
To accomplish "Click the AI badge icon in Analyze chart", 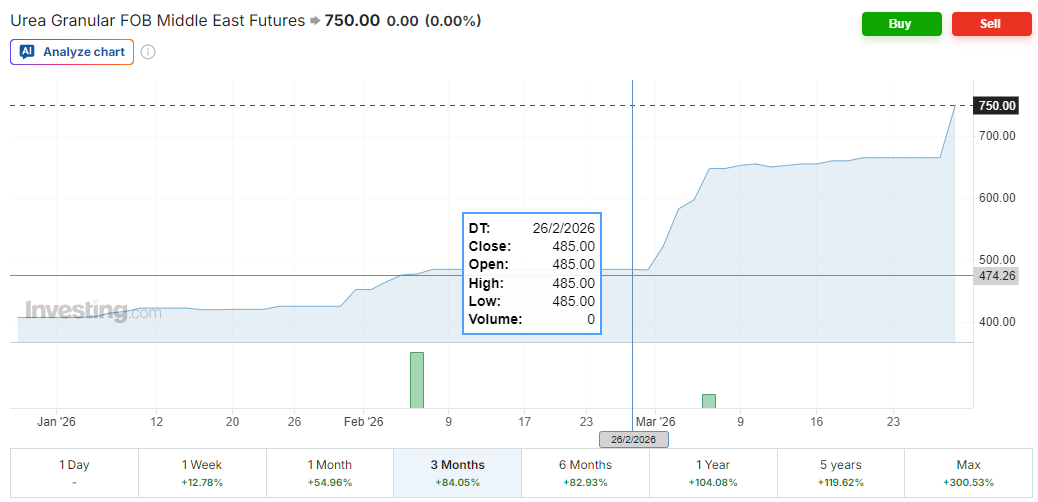I will tap(27, 52).
